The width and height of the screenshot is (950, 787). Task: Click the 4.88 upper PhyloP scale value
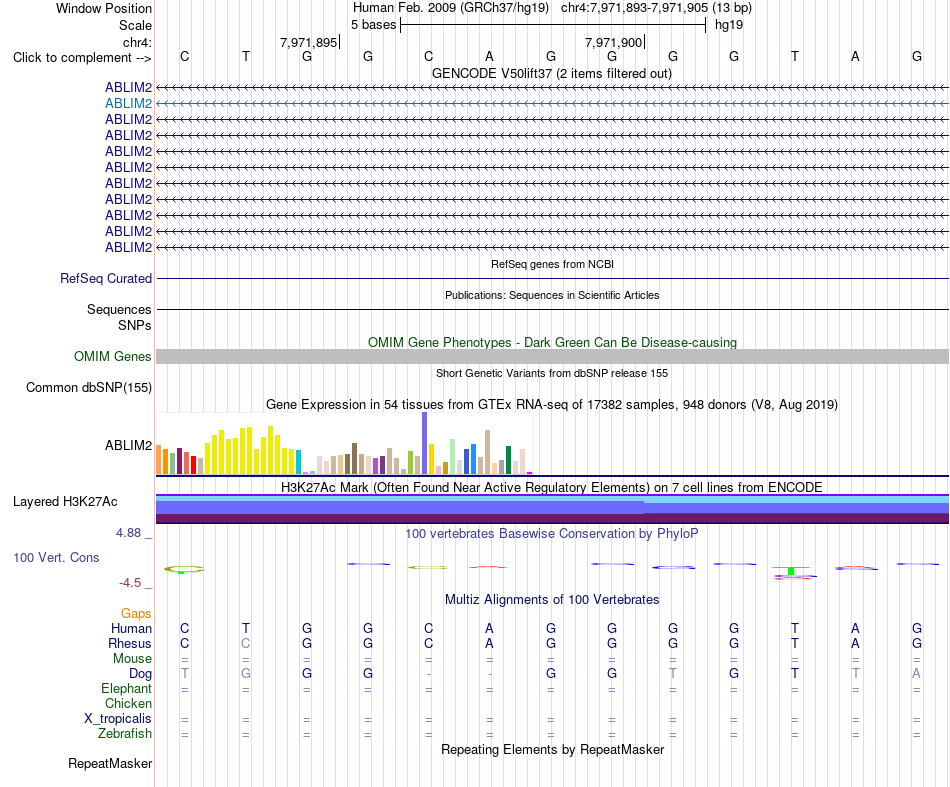pyautogui.click(x=128, y=533)
